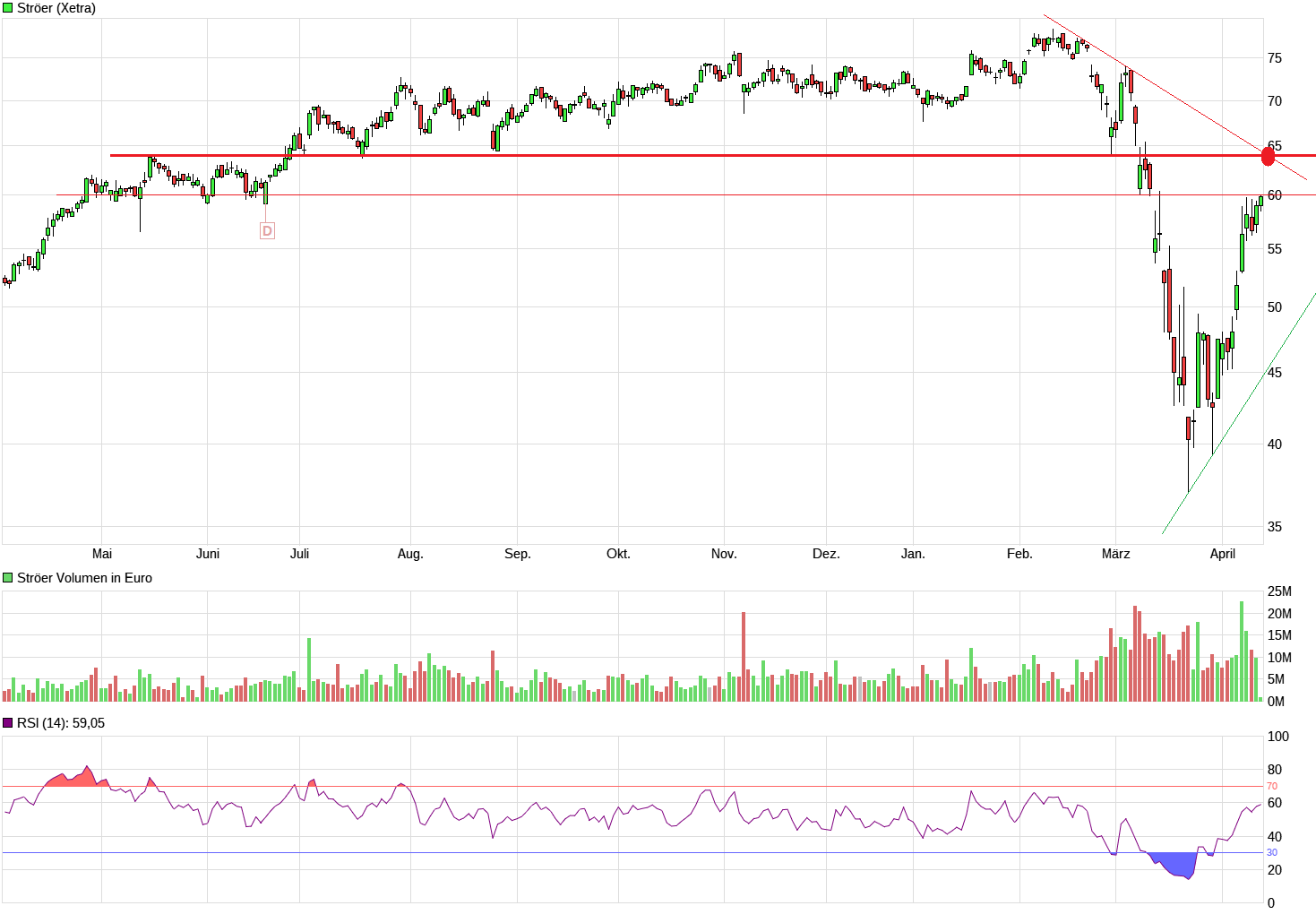Select the März month label
Image resolution: width=1316 pixels, height=923 pixels.
coord(1115,554)
